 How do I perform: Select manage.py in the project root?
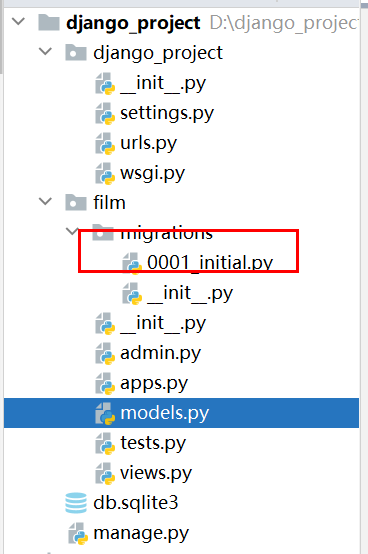(x=141, y=533)
